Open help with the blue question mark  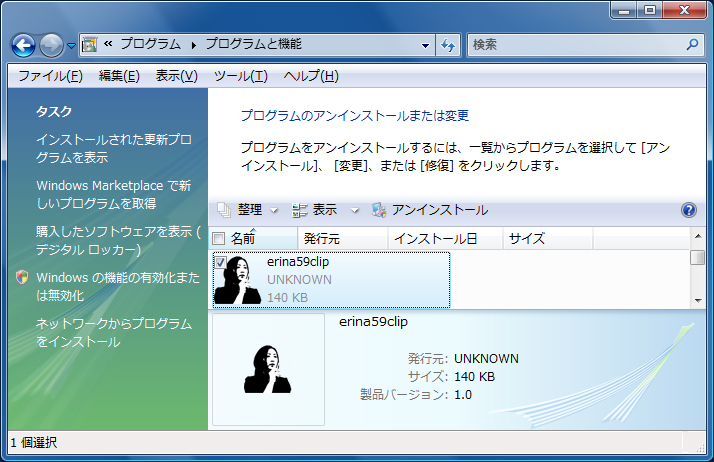point(688,210)
